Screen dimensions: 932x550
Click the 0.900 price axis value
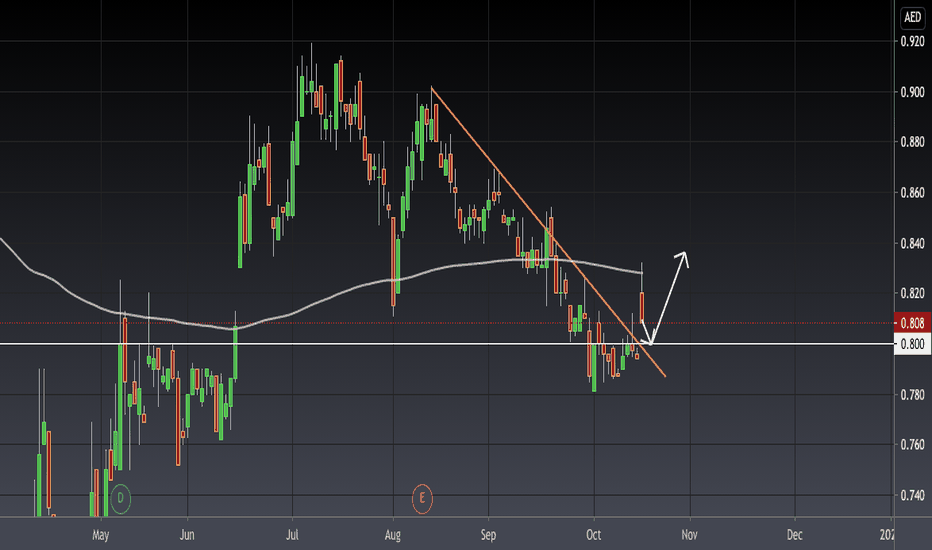912,92
